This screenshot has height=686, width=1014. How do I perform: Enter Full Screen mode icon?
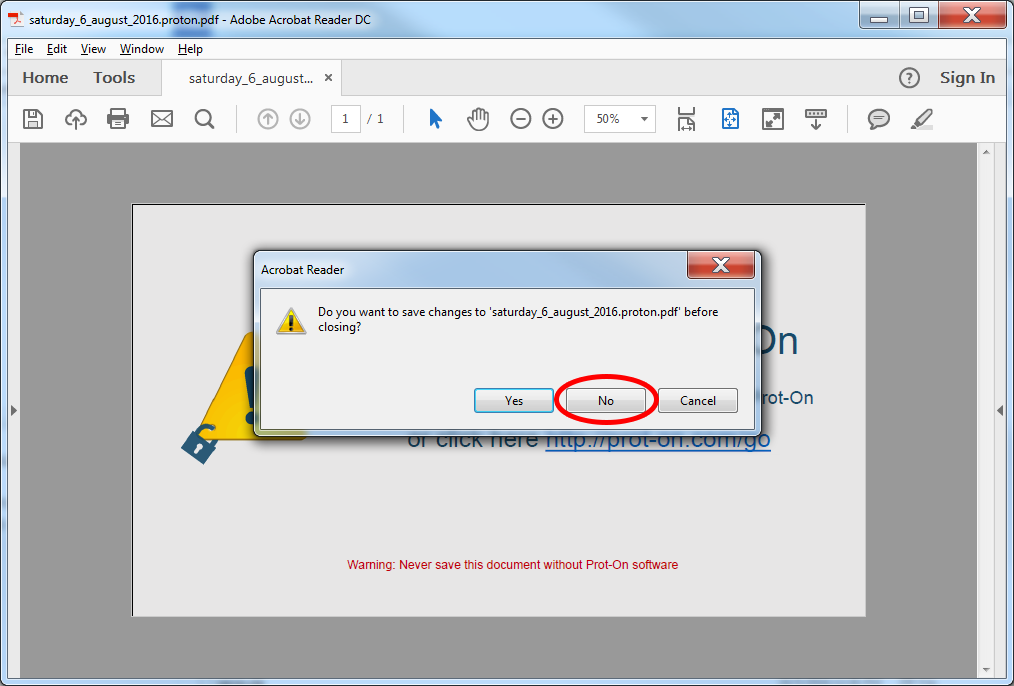(x=773, y=119)
